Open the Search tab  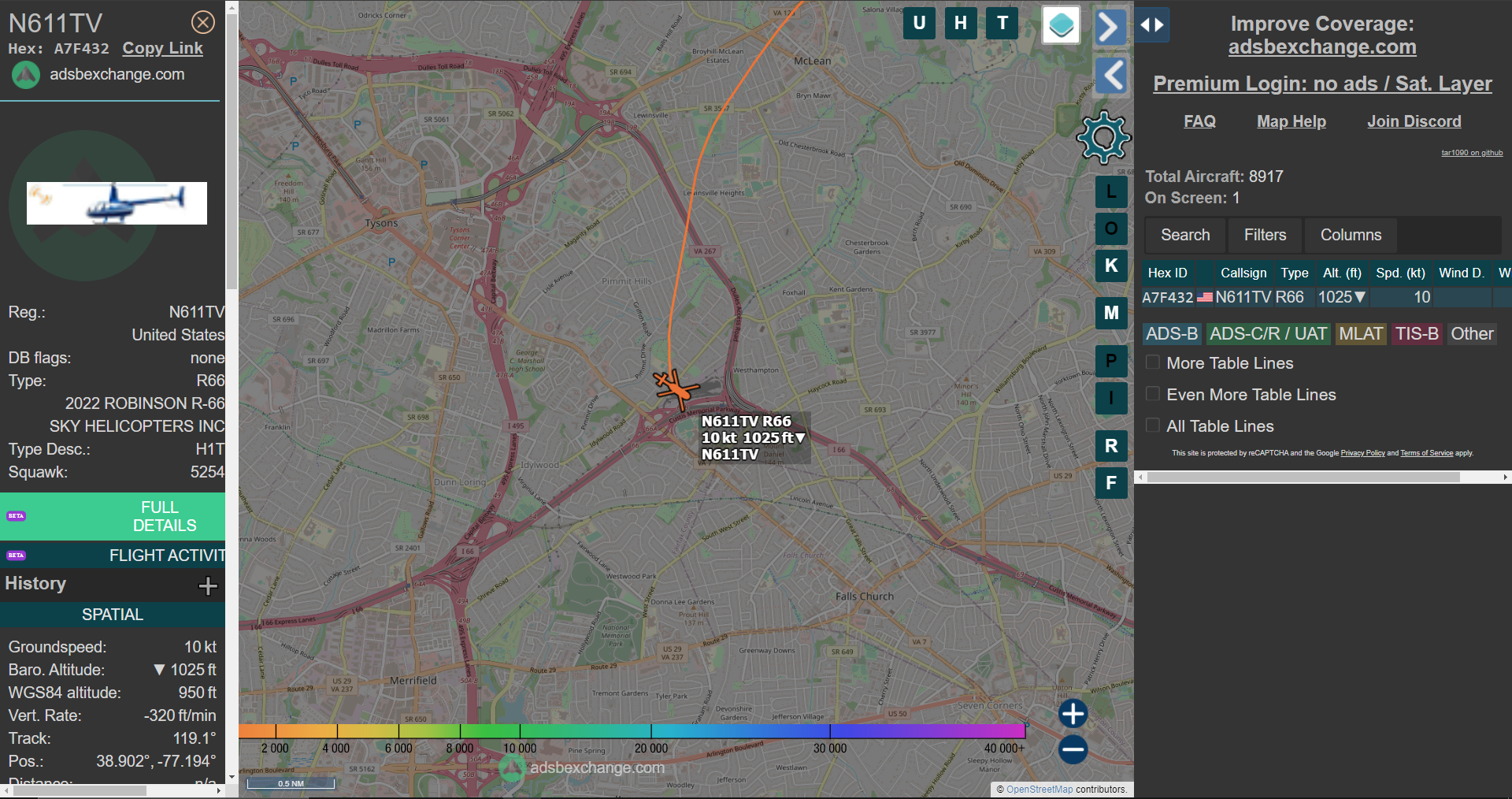pyautogui.click(x=1185, y=235)
